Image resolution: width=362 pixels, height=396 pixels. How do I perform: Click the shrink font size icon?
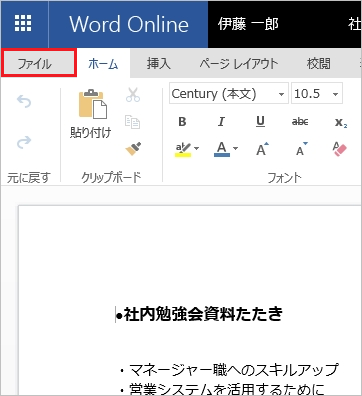click(302, 149)
